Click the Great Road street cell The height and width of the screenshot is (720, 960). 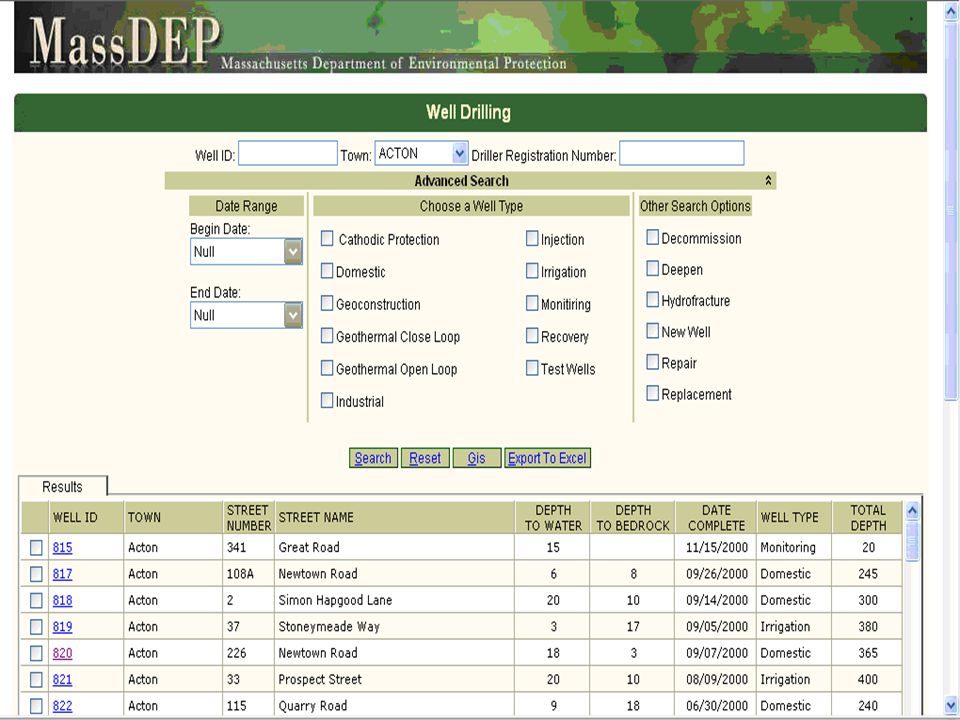pos(395,547)
